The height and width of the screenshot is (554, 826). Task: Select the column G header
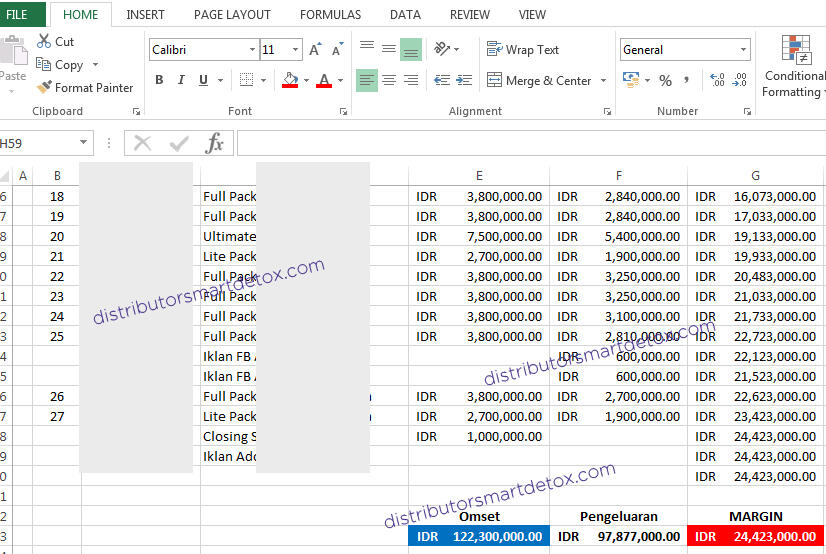tap(755, 175)
